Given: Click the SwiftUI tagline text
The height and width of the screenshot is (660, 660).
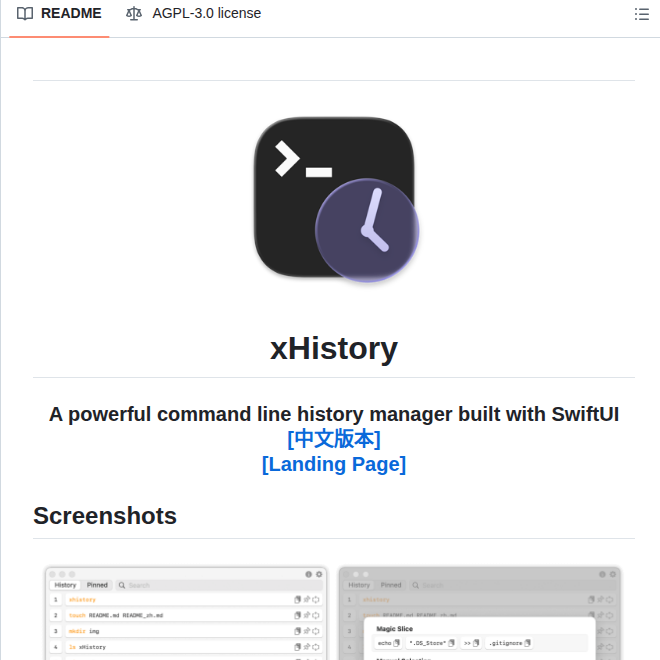Looking at the screenshot, I should pos(334,414).
